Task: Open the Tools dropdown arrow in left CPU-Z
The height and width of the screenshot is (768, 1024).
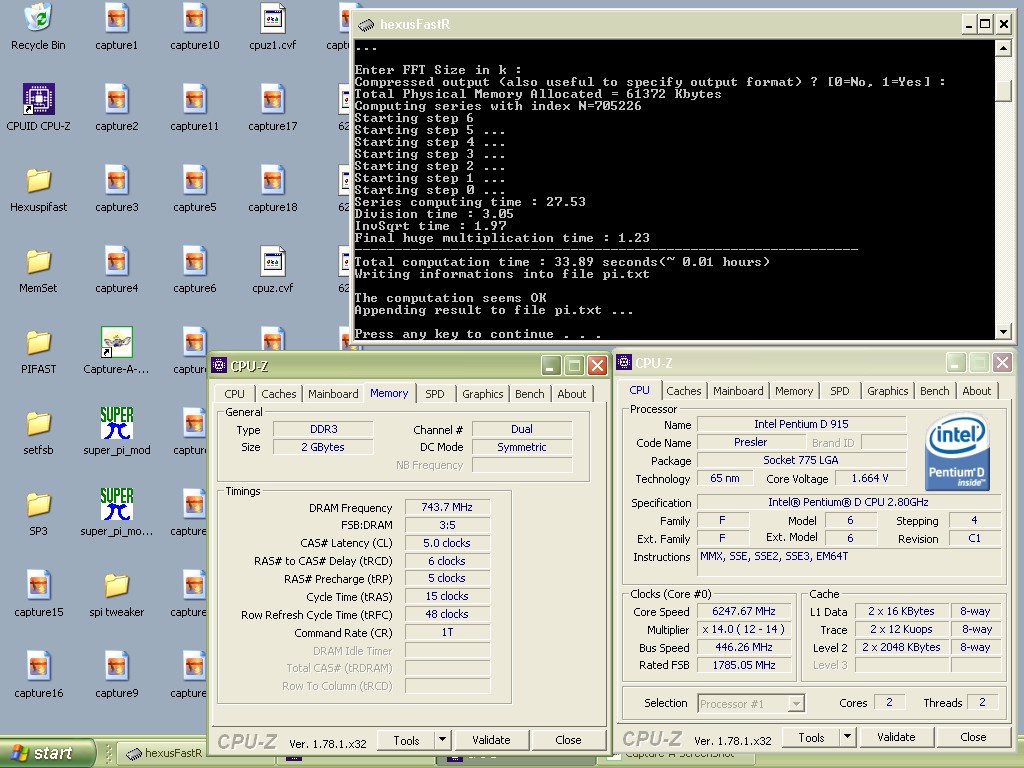Action: pyautogui.click(x=442, y=739)
